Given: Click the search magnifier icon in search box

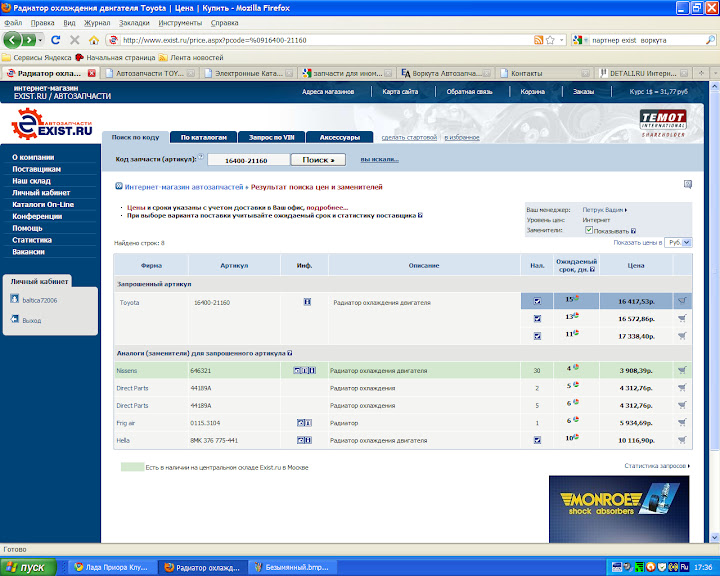Looking at the screenshot, I should pyautogui.click(x=710, y=40).
